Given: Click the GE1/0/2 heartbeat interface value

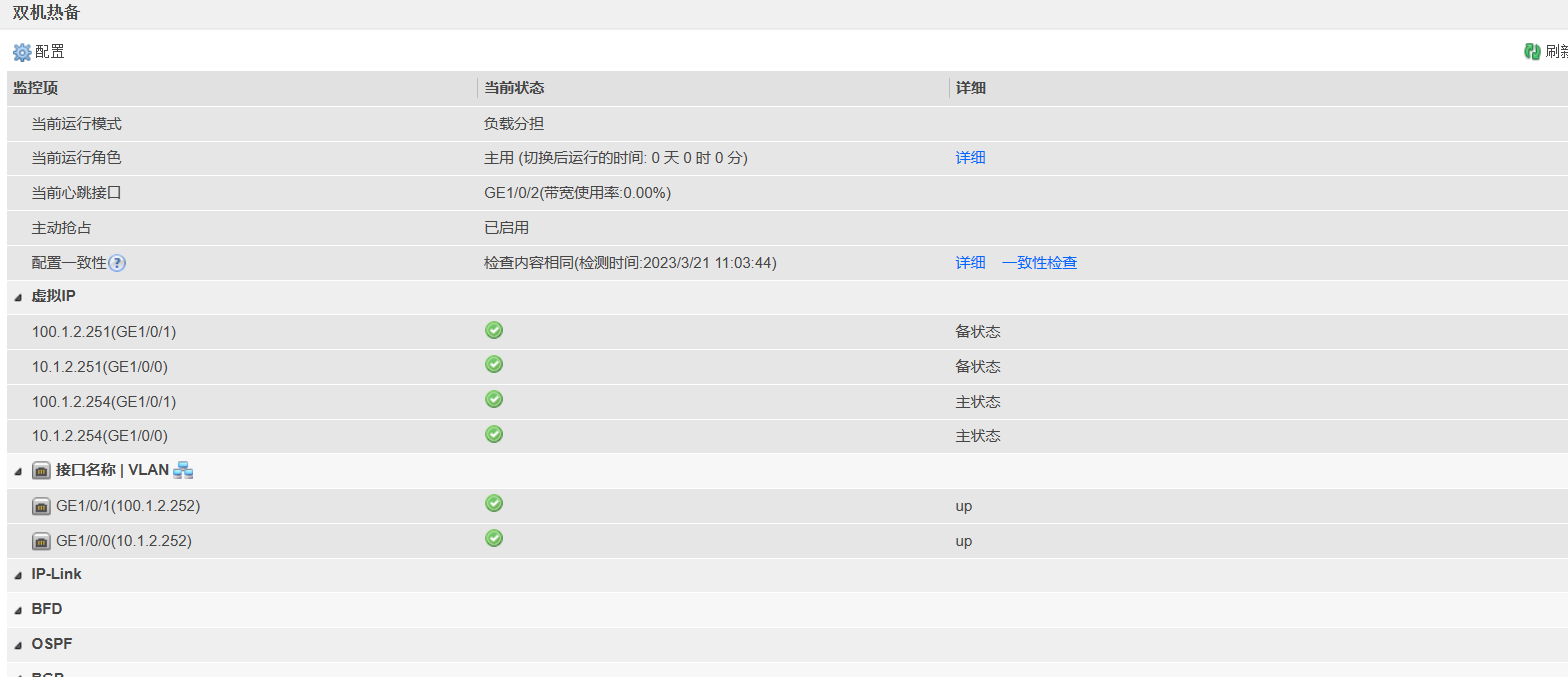Looking at the screenshot, I should pyautogui.click(x=577, y=193).
